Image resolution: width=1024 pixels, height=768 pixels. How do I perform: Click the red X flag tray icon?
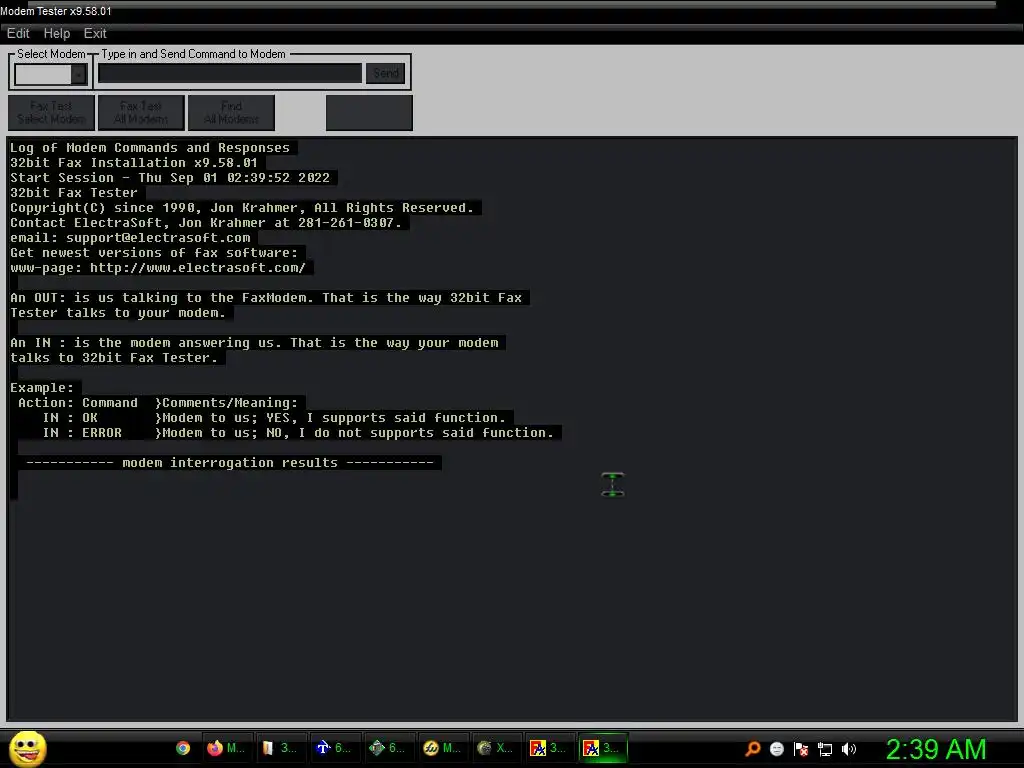801,748
